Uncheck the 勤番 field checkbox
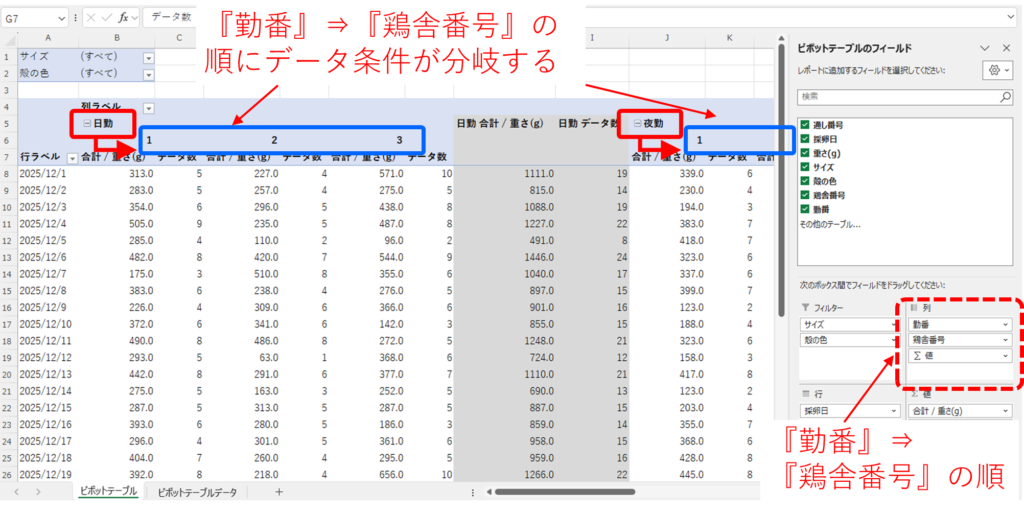 pos(805,209)
